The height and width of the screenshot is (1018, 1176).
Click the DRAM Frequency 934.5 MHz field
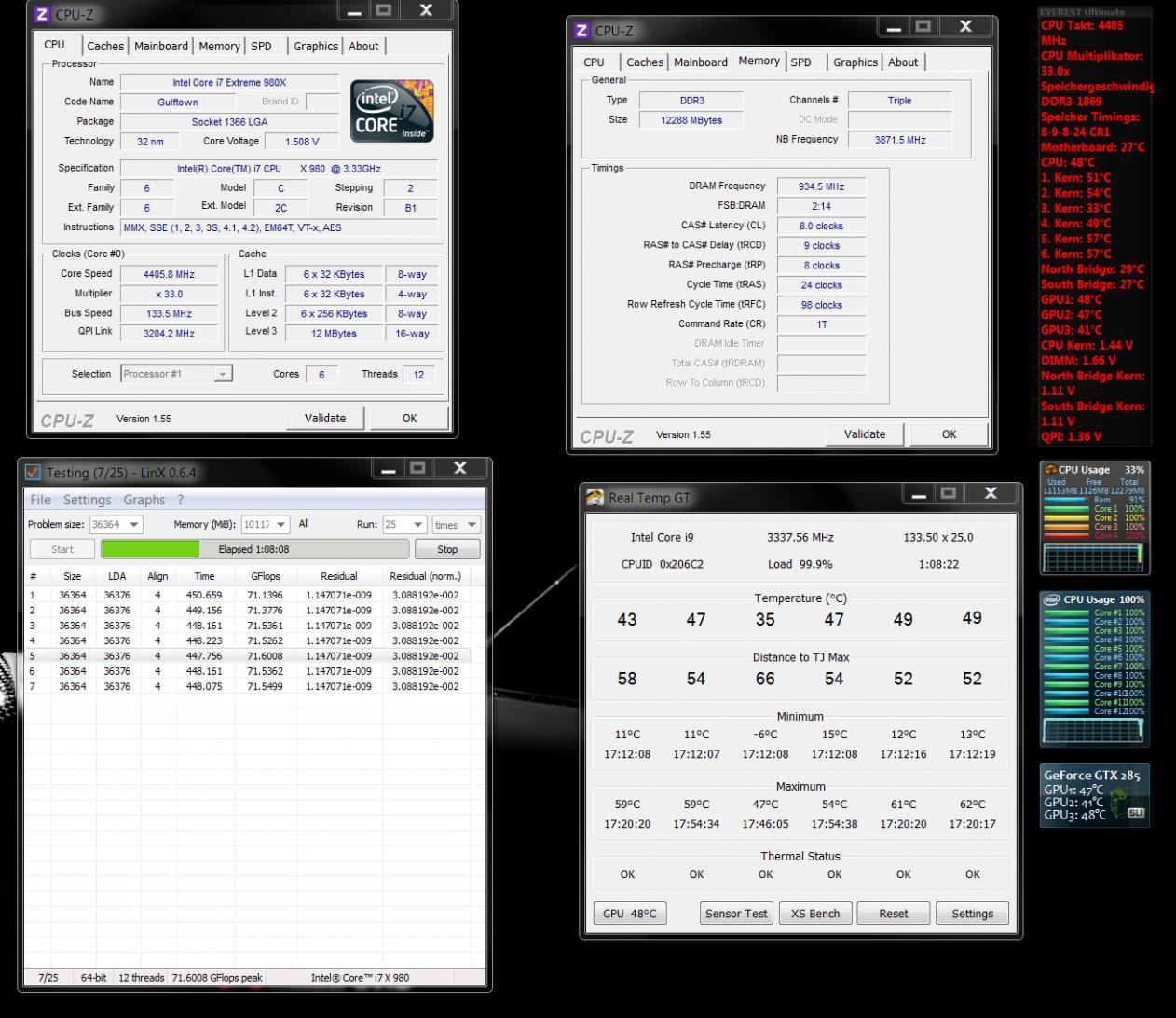[821, 186]
